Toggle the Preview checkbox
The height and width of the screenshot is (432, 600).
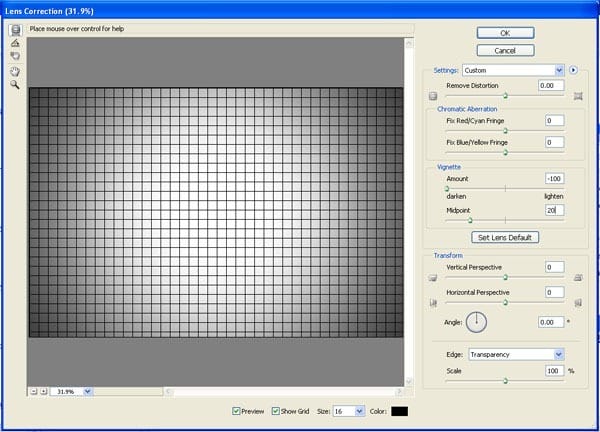(236, 411)
